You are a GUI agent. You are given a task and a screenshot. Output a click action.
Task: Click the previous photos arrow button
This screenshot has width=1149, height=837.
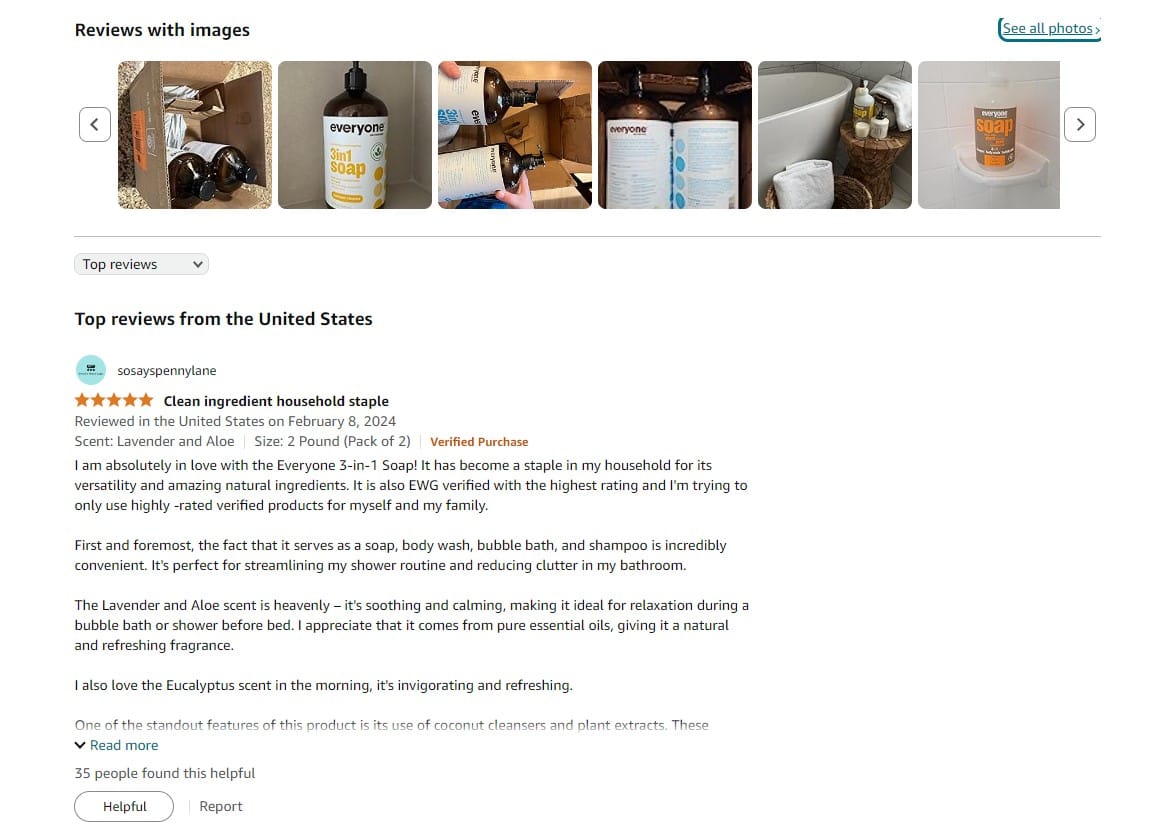(95, 125)
